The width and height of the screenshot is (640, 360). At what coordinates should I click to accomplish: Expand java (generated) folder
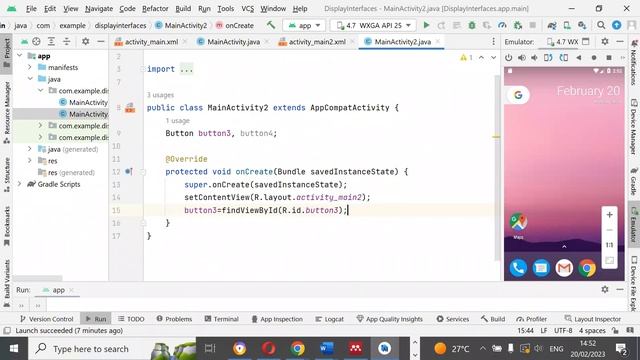point(30,149)
